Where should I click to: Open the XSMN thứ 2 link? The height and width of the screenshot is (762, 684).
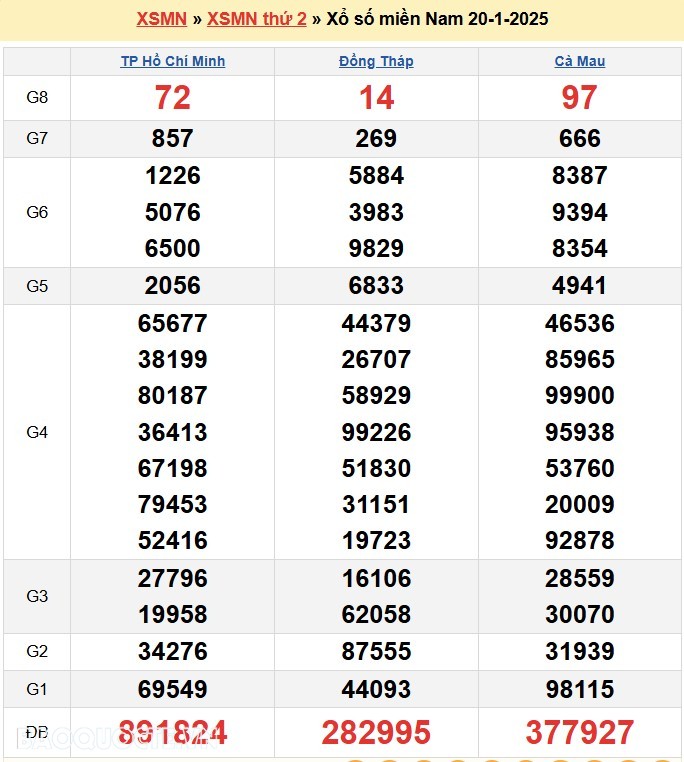257,19
